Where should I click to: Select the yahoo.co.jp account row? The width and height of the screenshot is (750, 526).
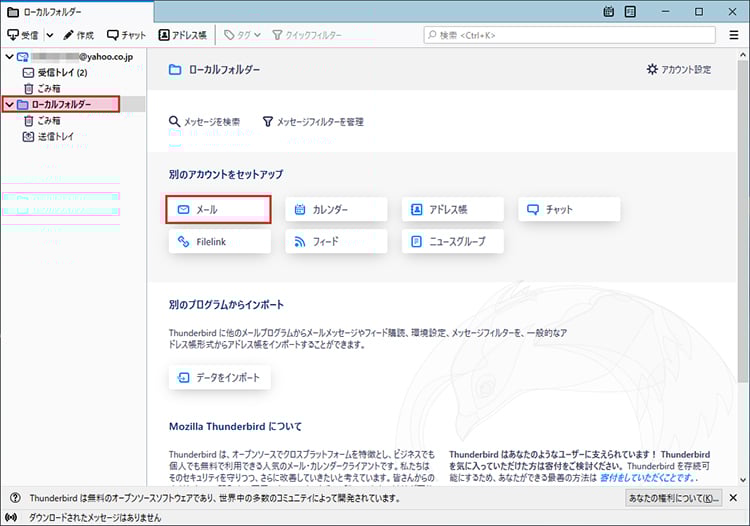(x=74, y=56)
